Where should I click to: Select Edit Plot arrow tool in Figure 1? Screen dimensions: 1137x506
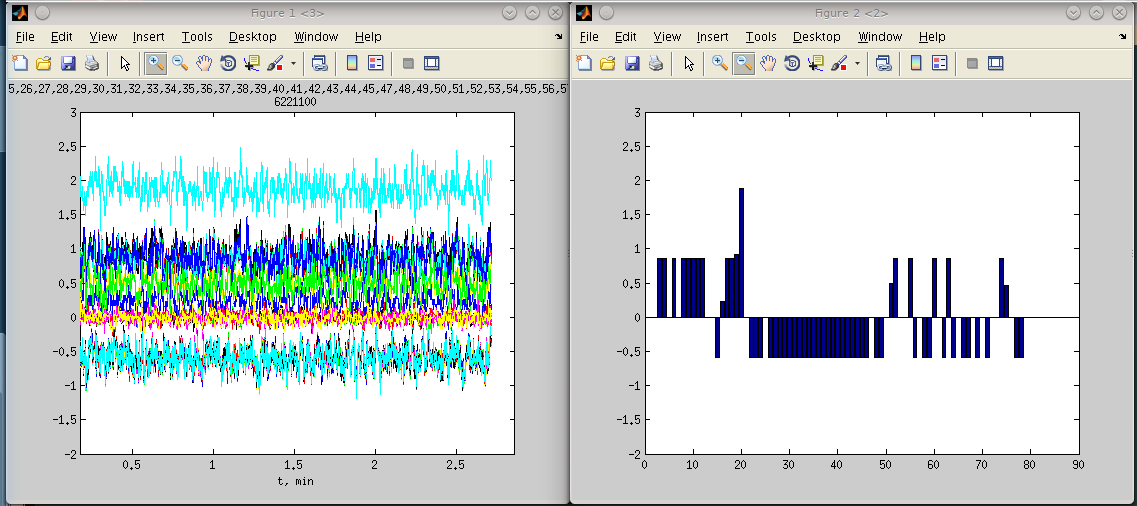tap(125, 63)
